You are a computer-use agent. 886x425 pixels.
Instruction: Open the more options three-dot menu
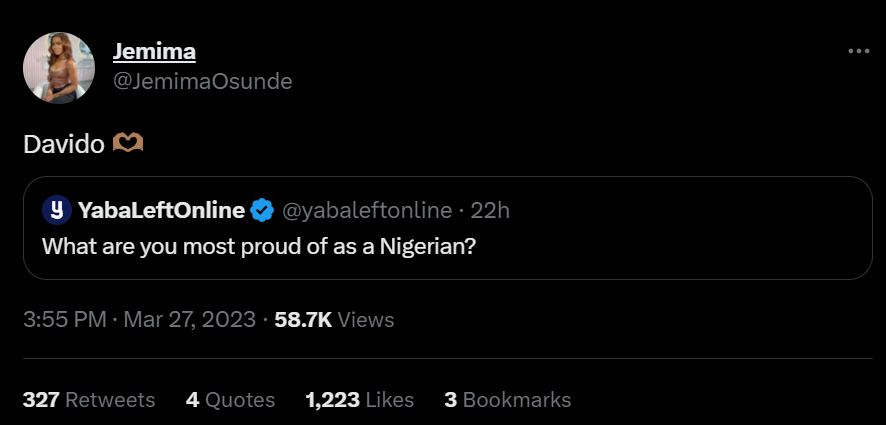click(x=858, y=51)
